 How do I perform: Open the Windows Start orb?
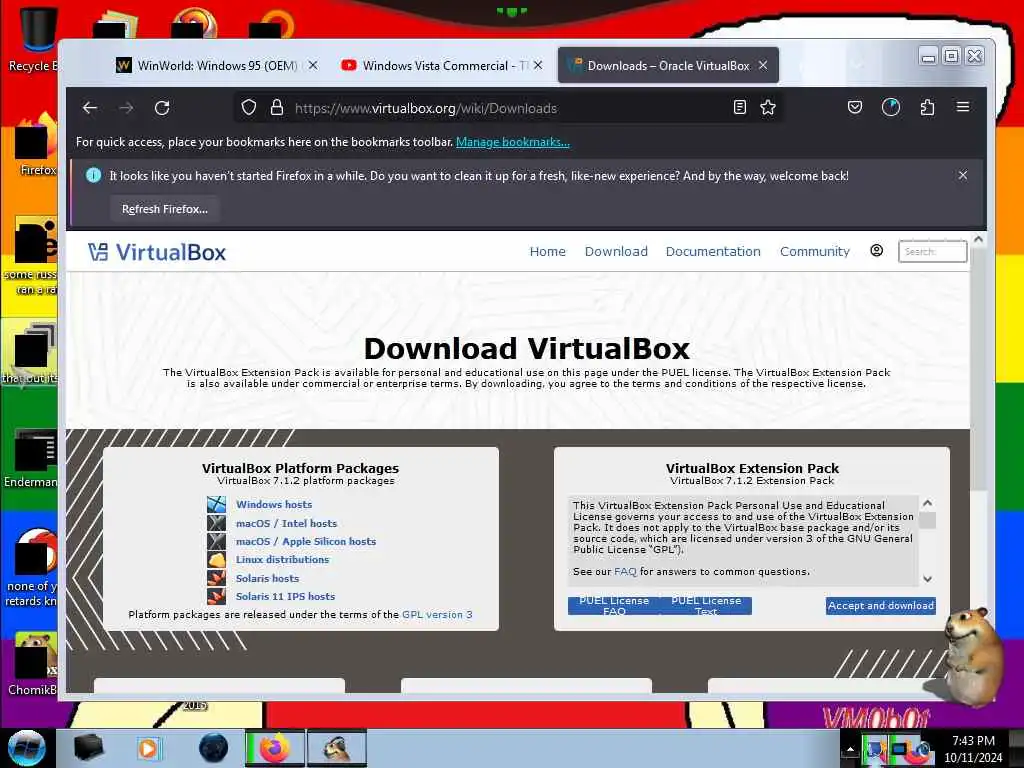point(27,748)
